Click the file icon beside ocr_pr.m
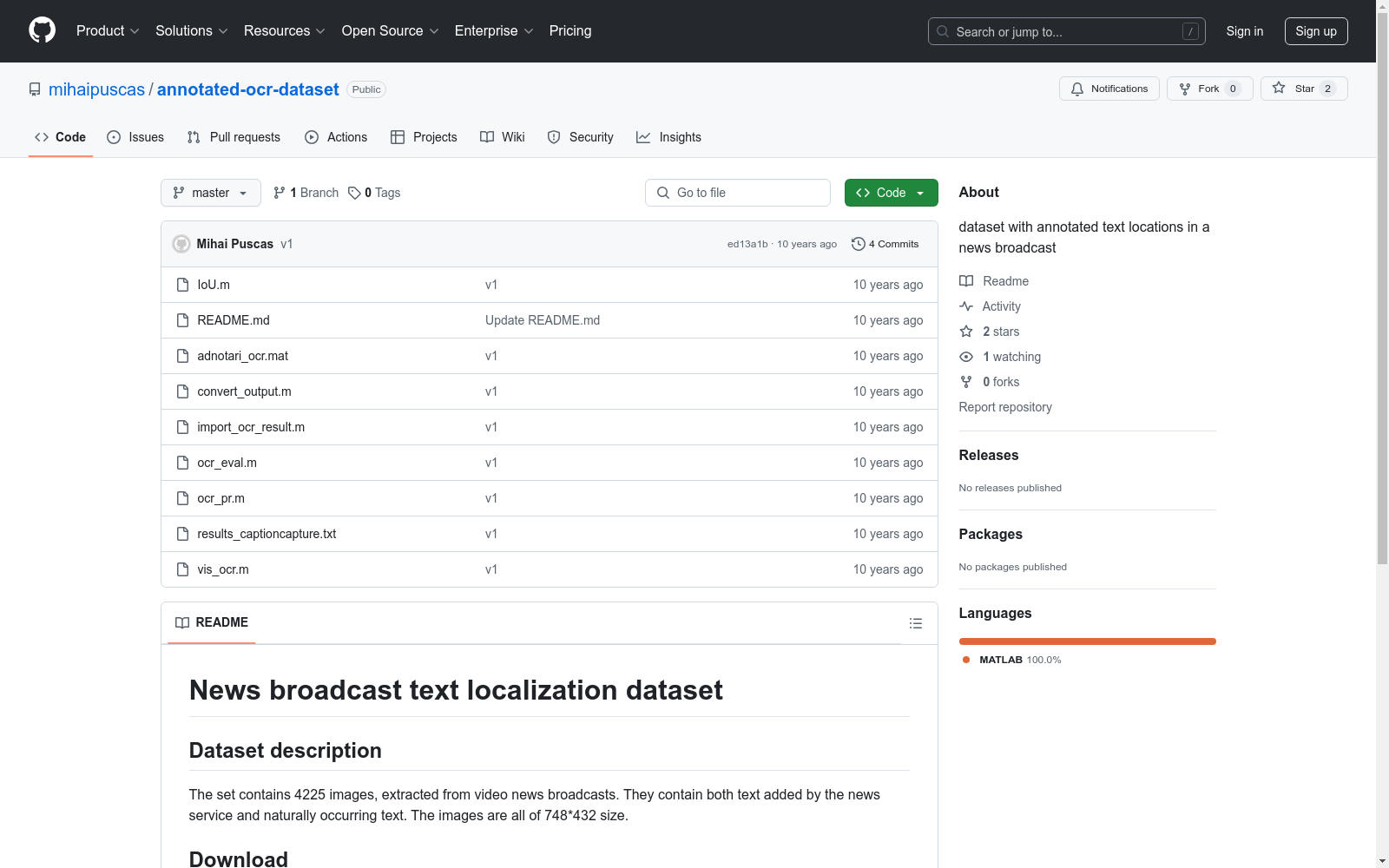Screen dimensions: 1389x868 point(182,498)
